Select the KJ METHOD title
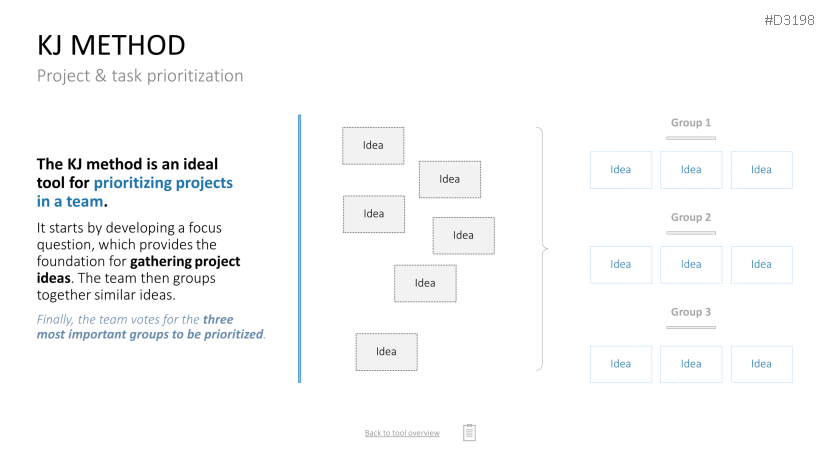This screenshot has height=466, width=829. (x=111, y=45)
